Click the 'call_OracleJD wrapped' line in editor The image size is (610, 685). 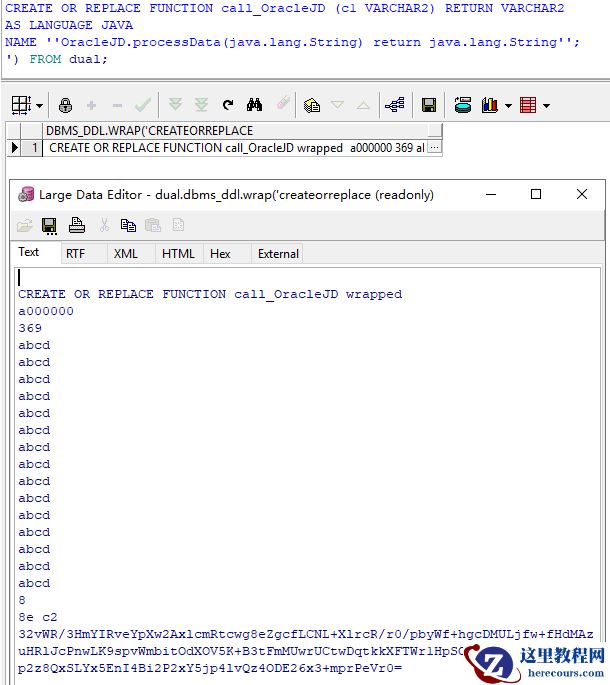210,294
